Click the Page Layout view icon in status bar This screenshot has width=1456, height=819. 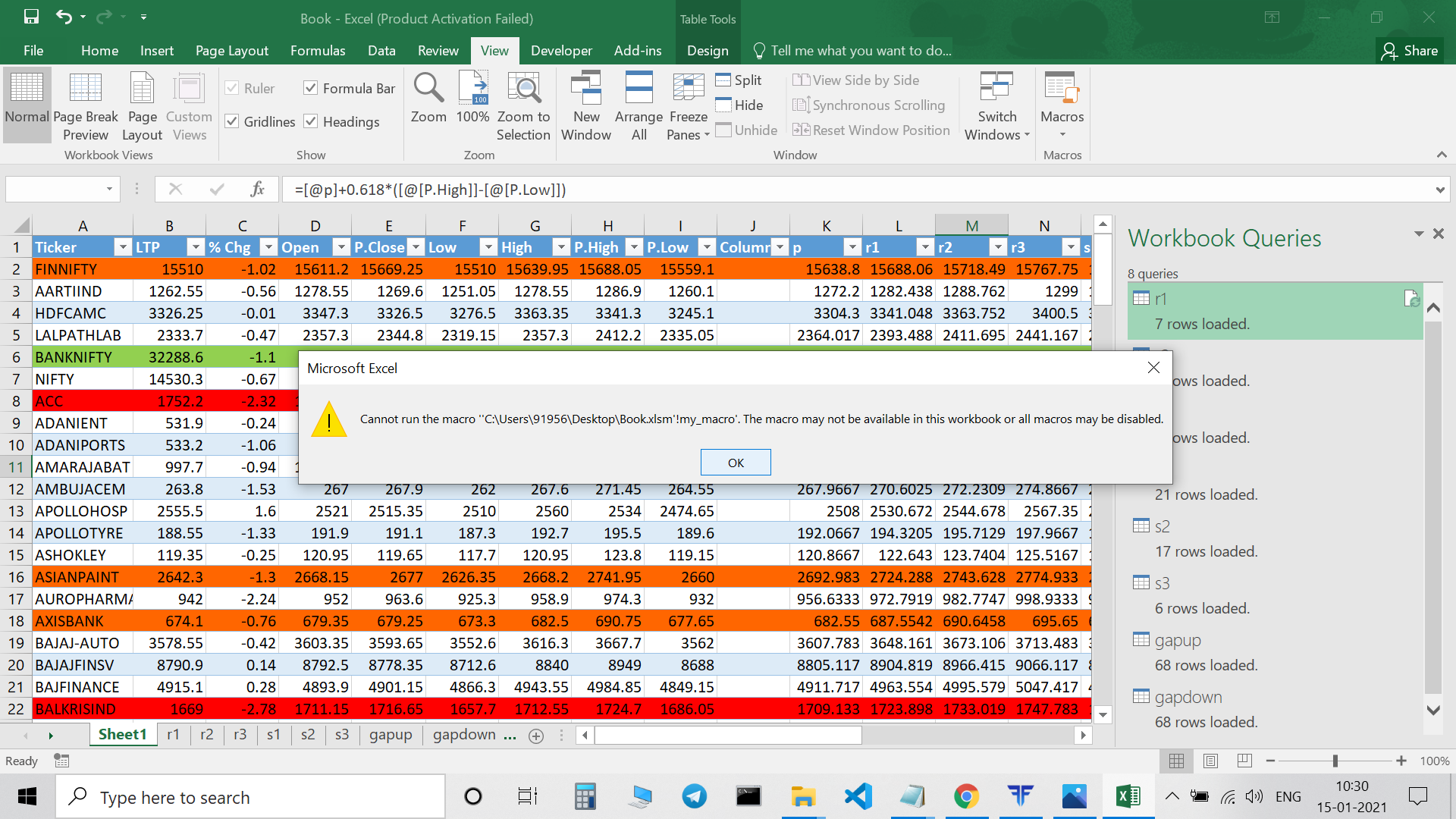1210,761
